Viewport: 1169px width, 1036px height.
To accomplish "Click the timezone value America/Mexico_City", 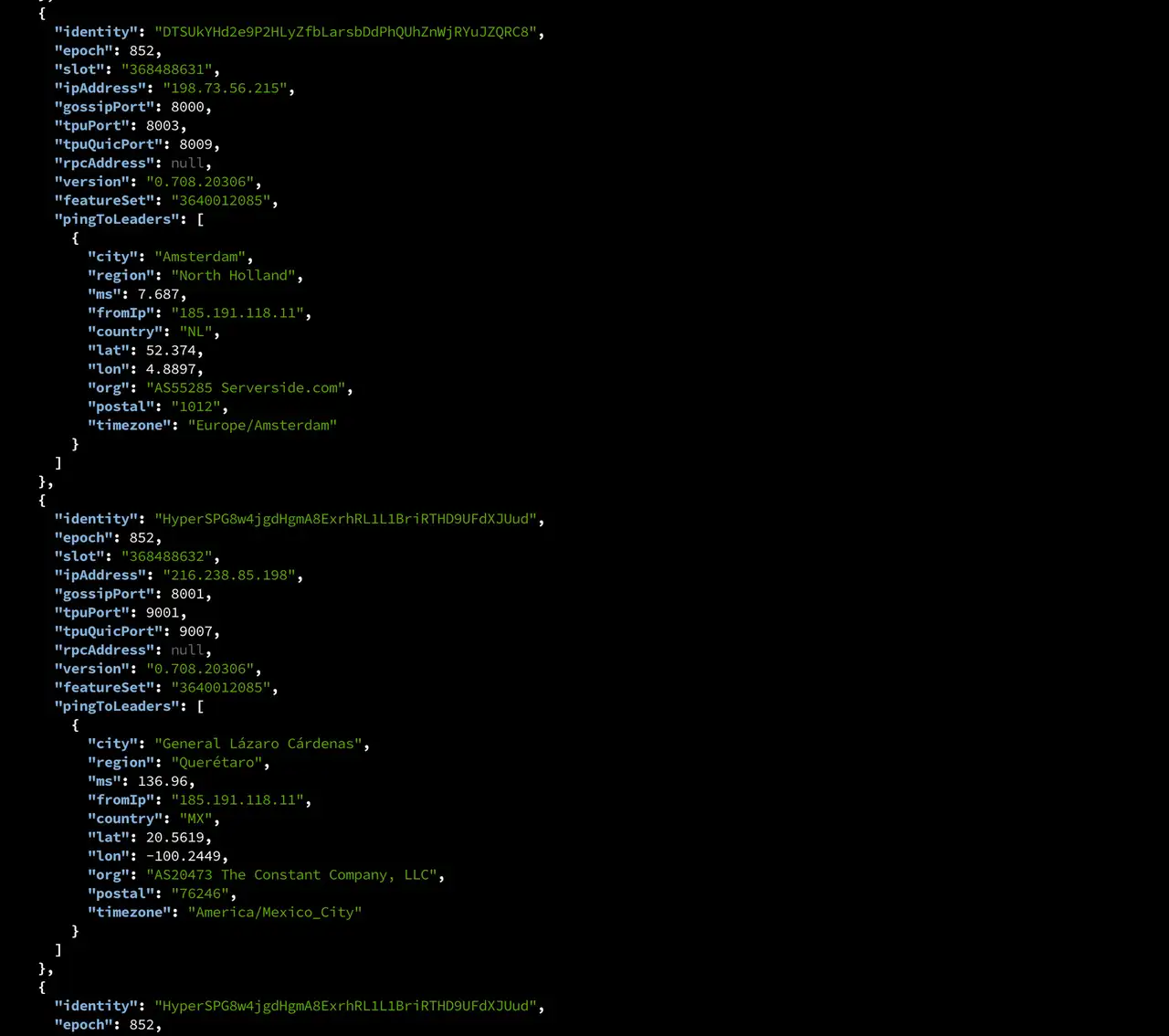I will tap(274, 912).
